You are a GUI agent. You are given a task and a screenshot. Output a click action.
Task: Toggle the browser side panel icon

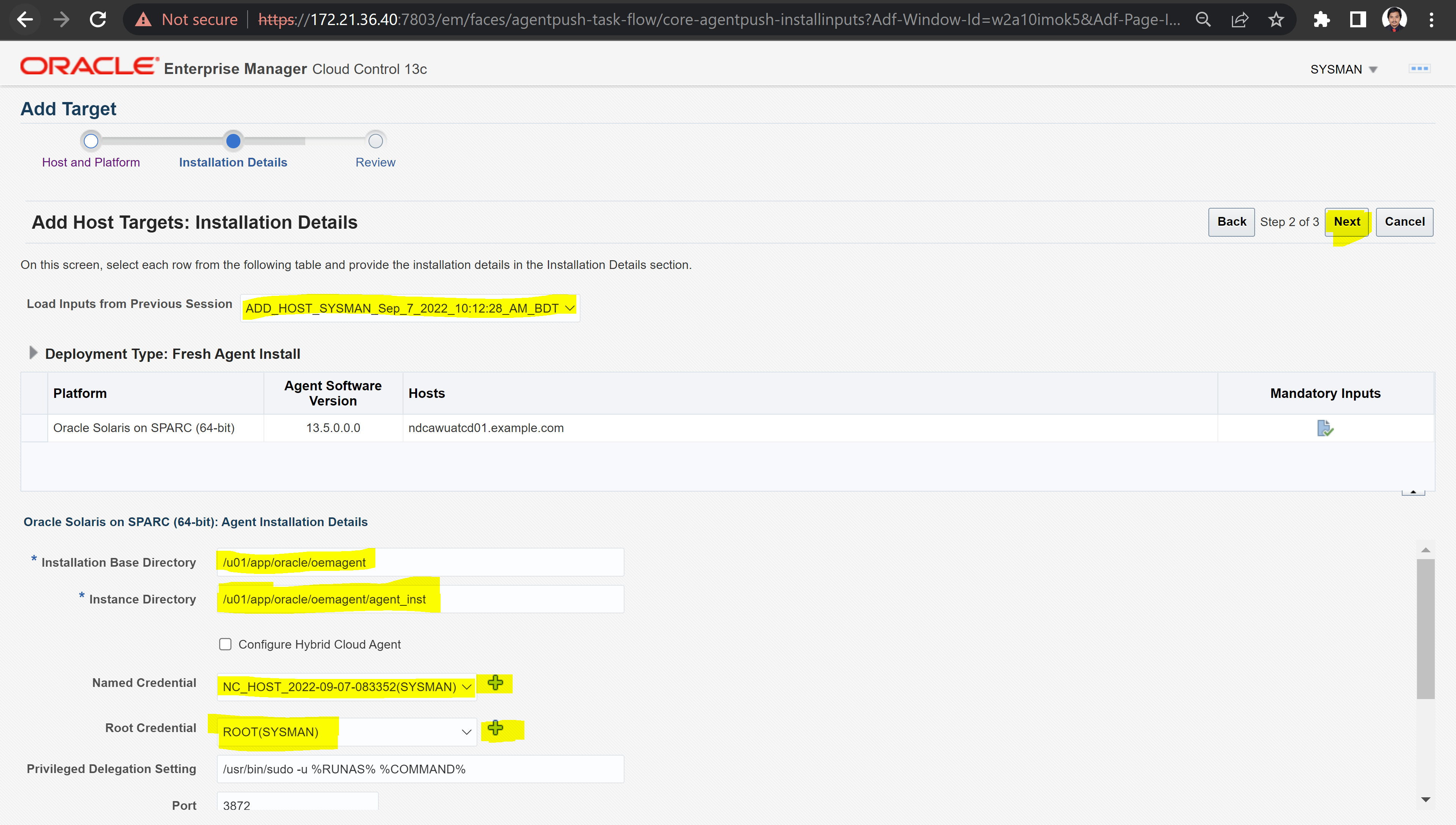[x=1357, y=20]
